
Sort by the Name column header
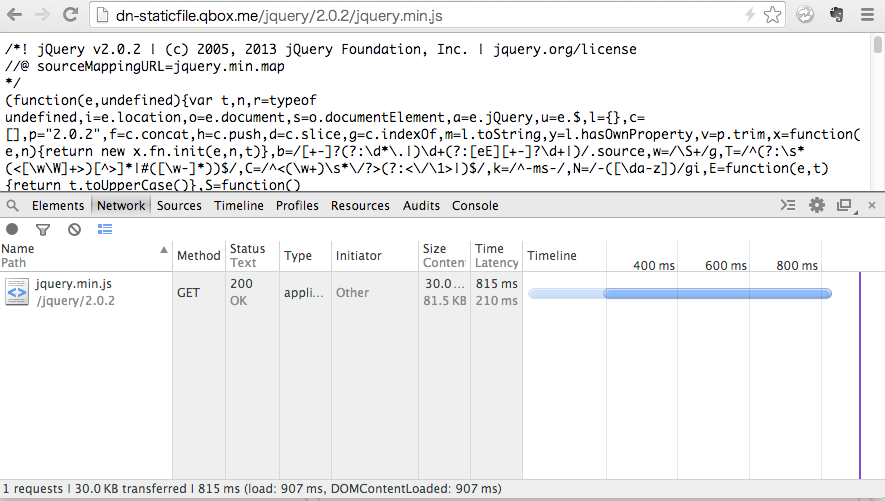86,256
